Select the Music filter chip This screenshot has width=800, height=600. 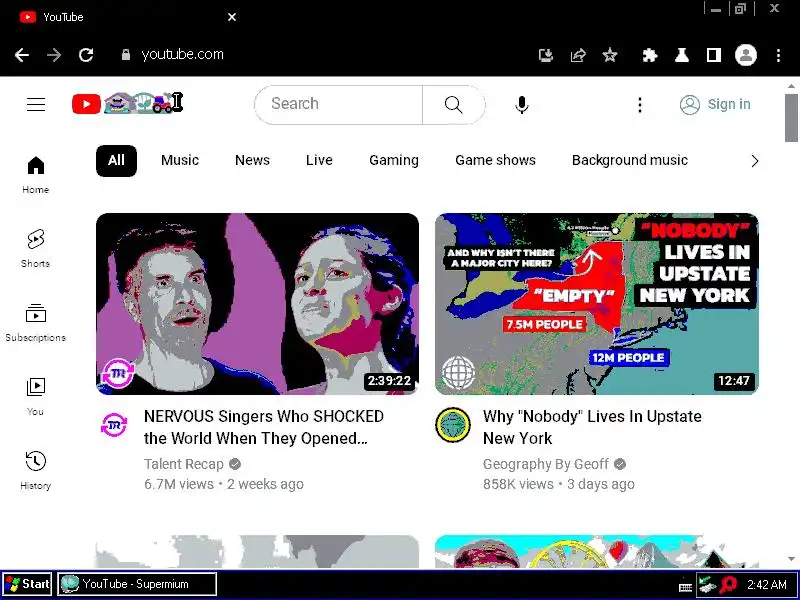point(180,161)
